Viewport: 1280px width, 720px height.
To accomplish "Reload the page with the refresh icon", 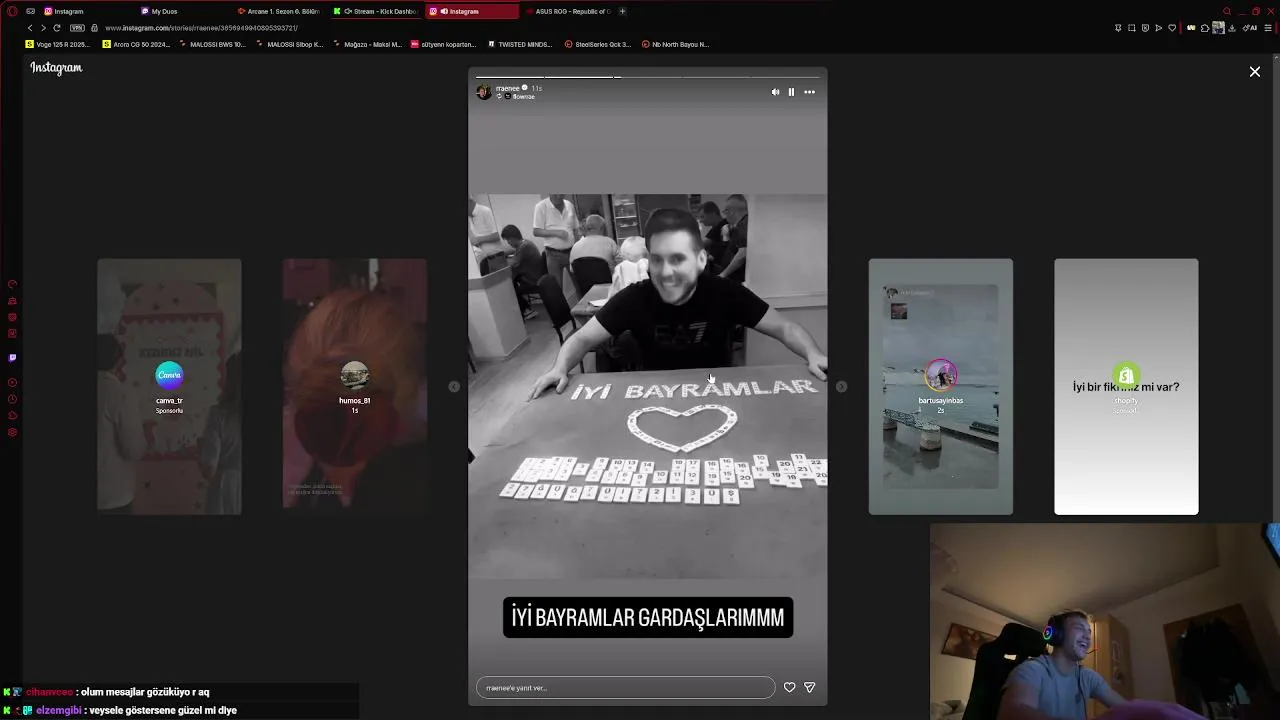I will point(57,28).
